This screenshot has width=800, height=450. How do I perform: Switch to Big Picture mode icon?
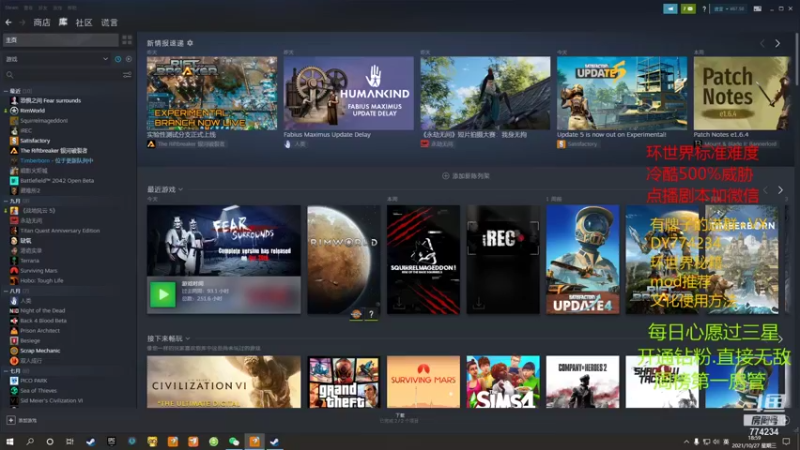(757, 9)
